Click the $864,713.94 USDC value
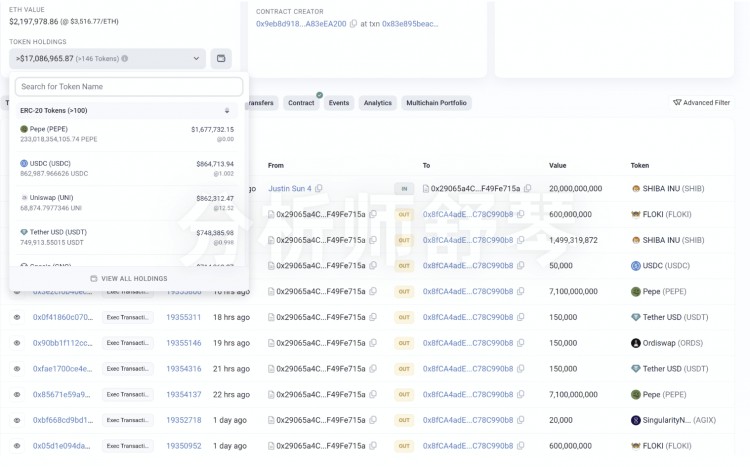 pyautogui.click(x=215, y=164)
